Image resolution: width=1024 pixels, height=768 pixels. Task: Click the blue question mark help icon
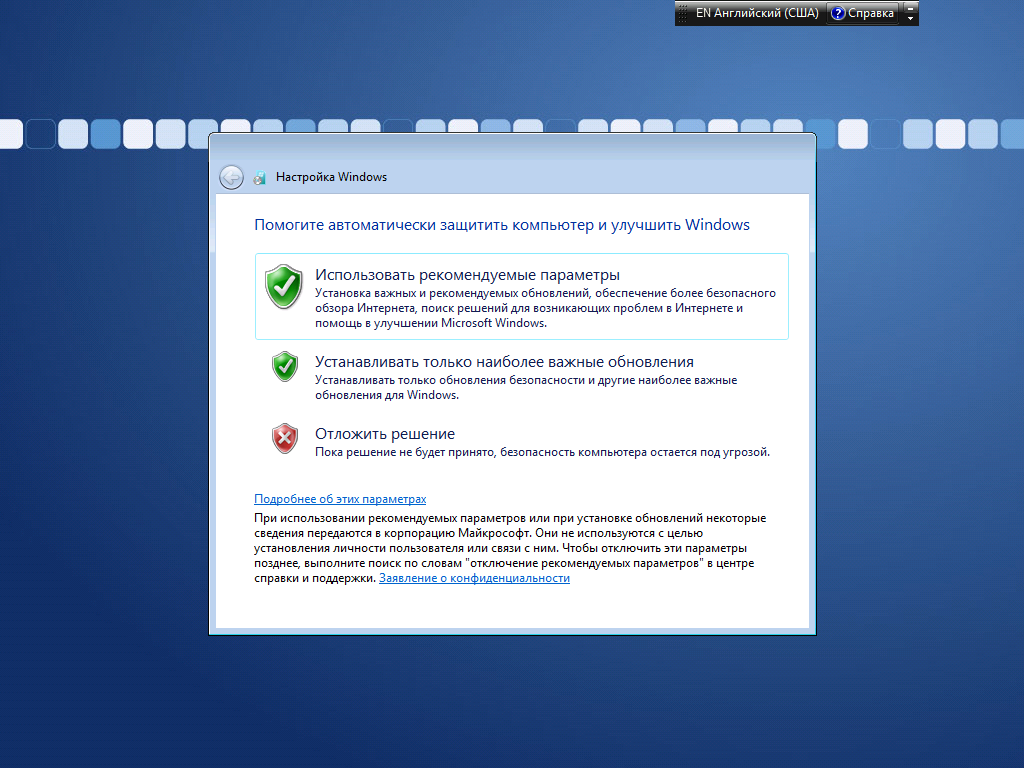click(x=838, y=13)
